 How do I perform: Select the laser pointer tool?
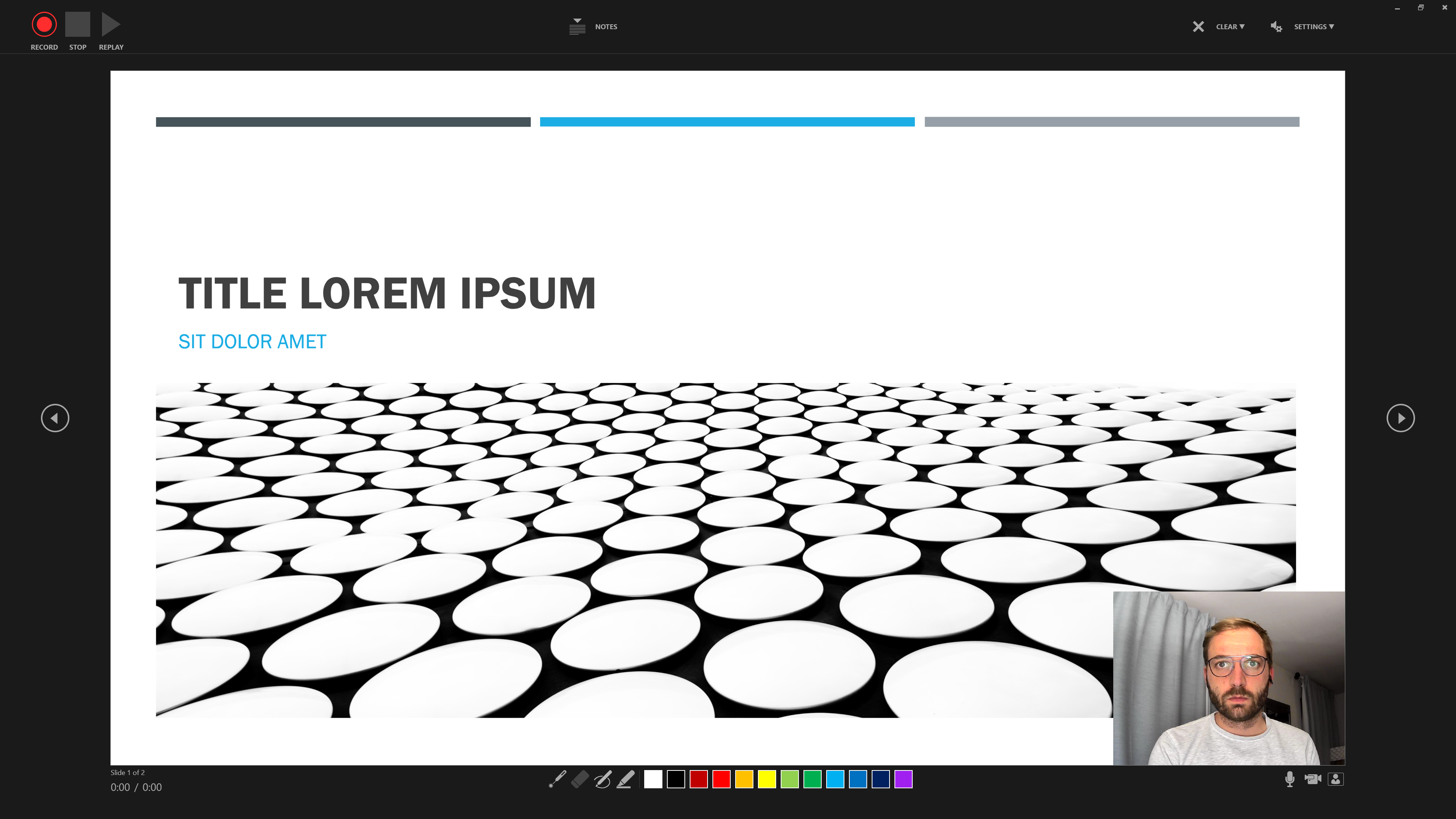[557, 779]
